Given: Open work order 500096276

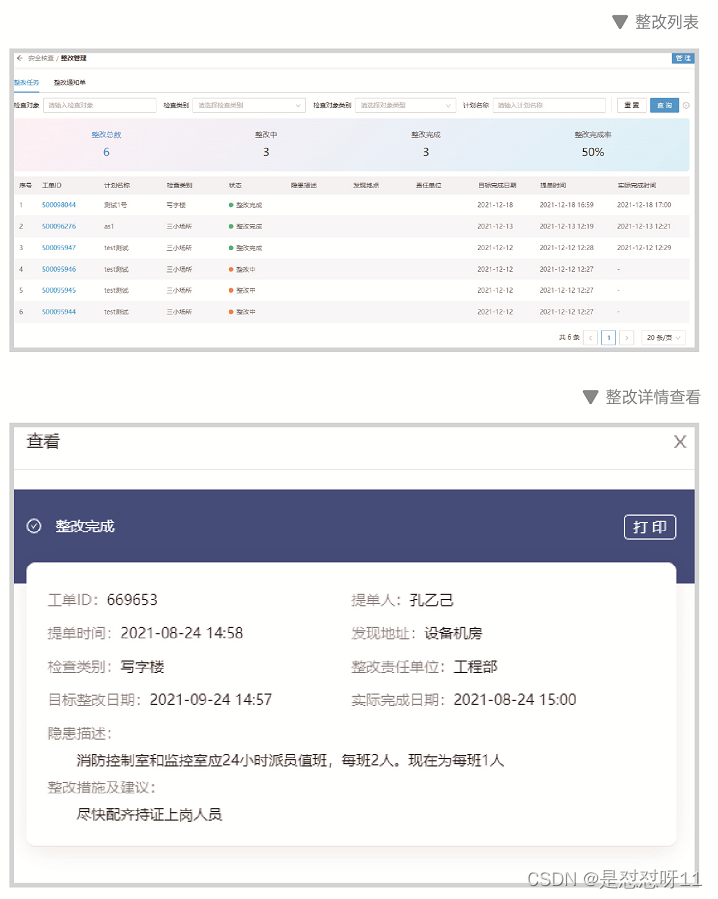Looking at the screenshot, I should click(x=58, y=226).
